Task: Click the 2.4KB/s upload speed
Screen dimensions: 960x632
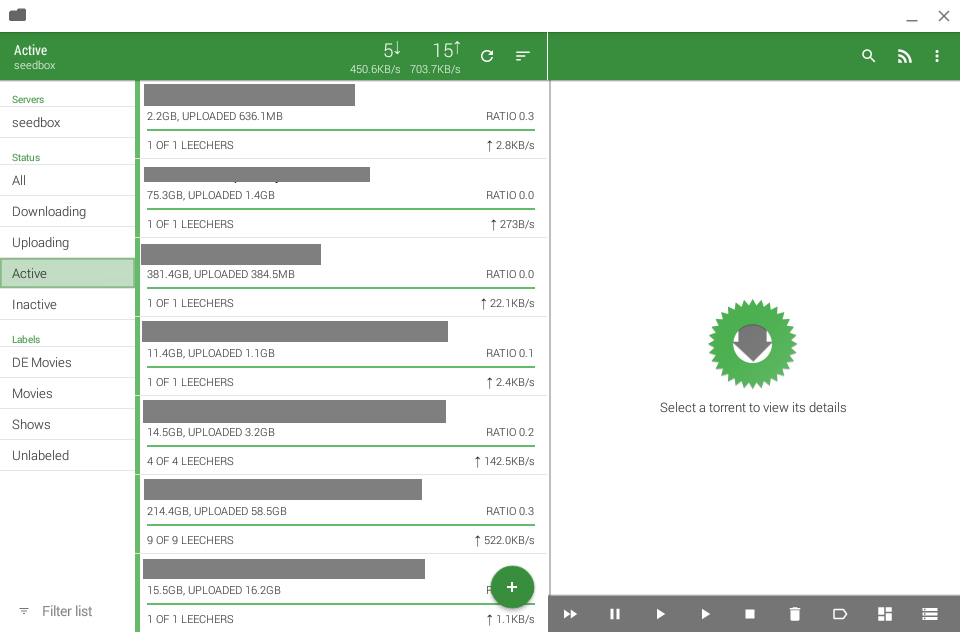Action: [x=511, y=382]
